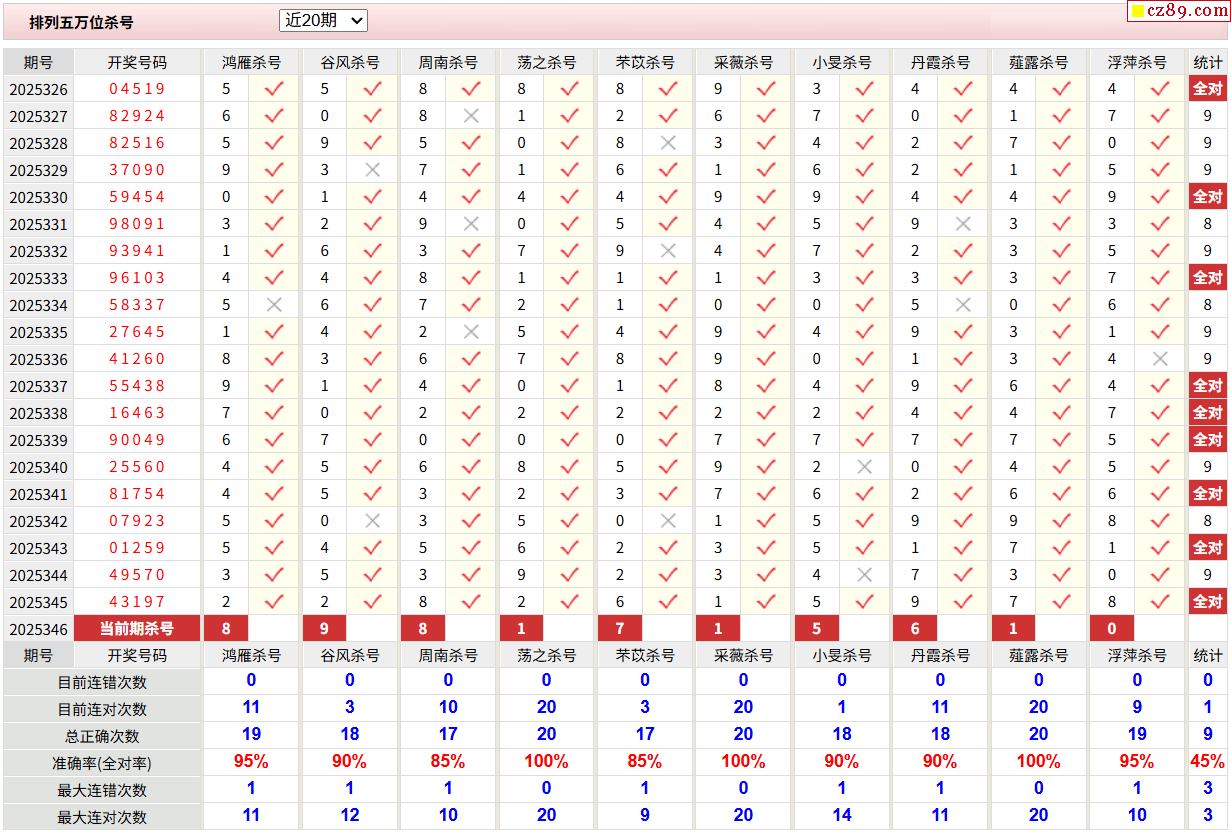Click the 鸿雁杀号 header in the top header row
Image resolution: width=1231 pixels, height=833 pixels.
pyautogui.click(x=251, y=62)
